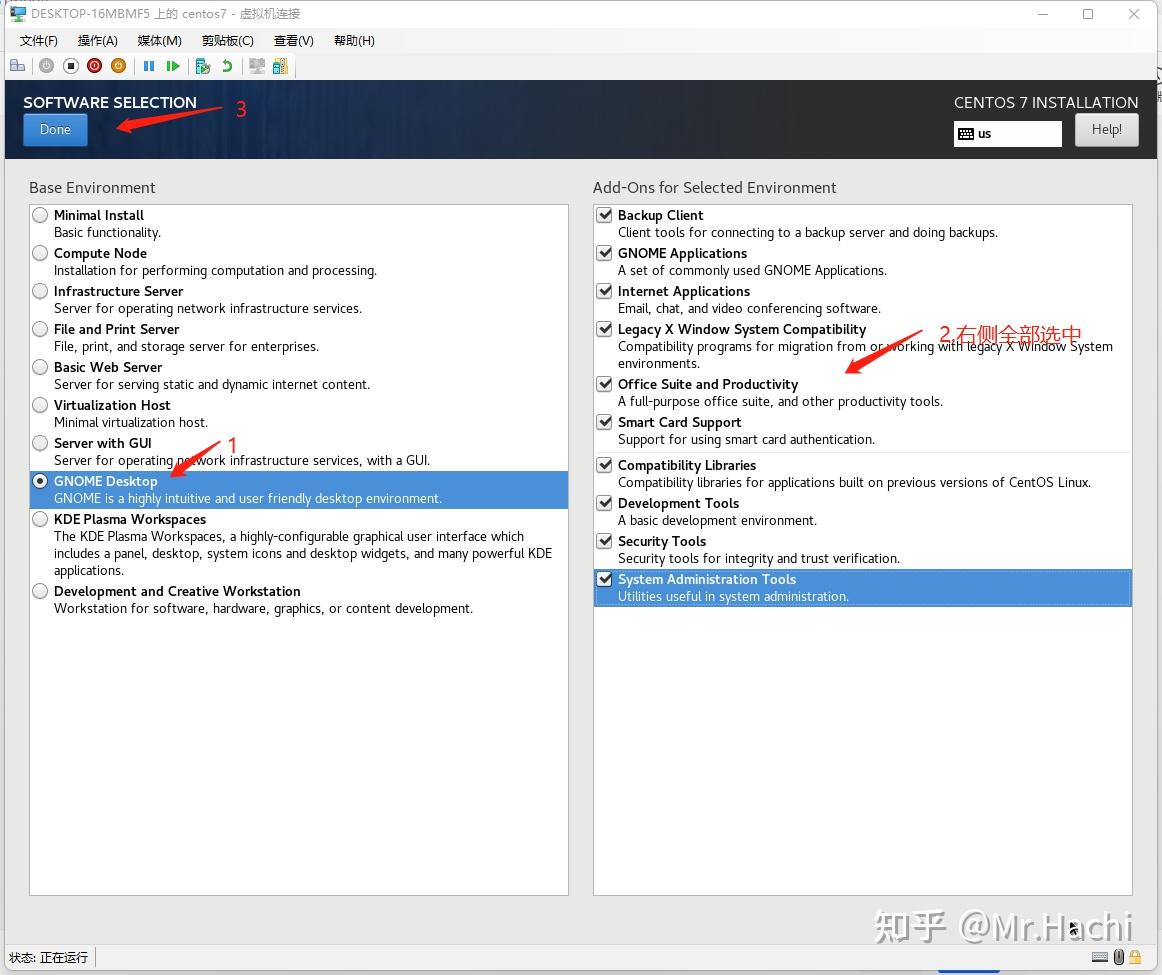This screenshot has width=1162, height=975.
Task: Open the 媒体(M) menu
Action: (159, 41)
